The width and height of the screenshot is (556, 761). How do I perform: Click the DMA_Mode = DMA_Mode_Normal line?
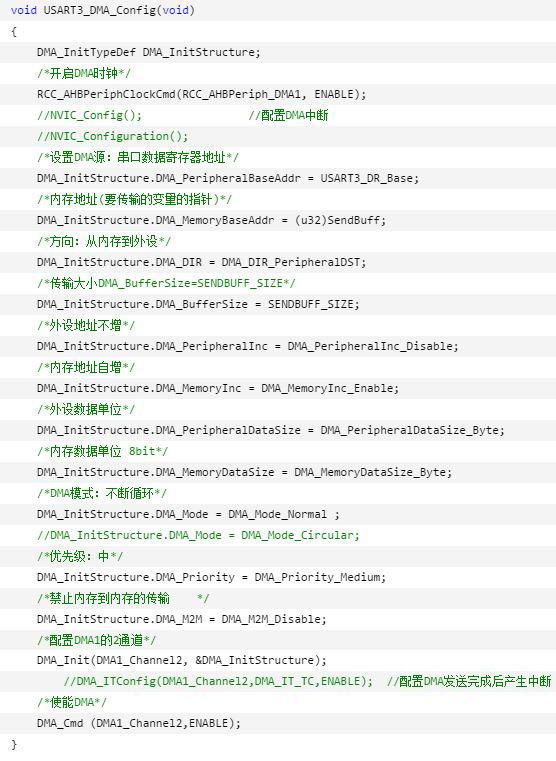(x=188, y=514)
